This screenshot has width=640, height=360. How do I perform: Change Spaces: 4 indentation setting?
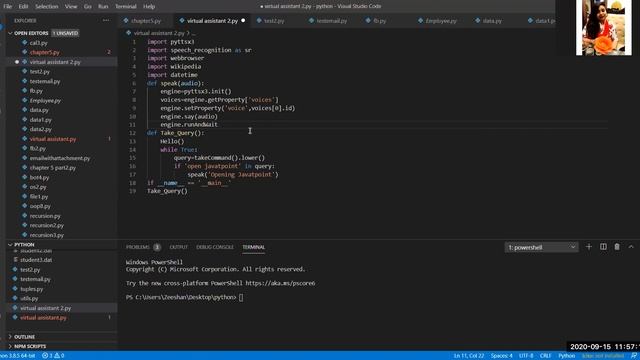[x=501, y=356]
